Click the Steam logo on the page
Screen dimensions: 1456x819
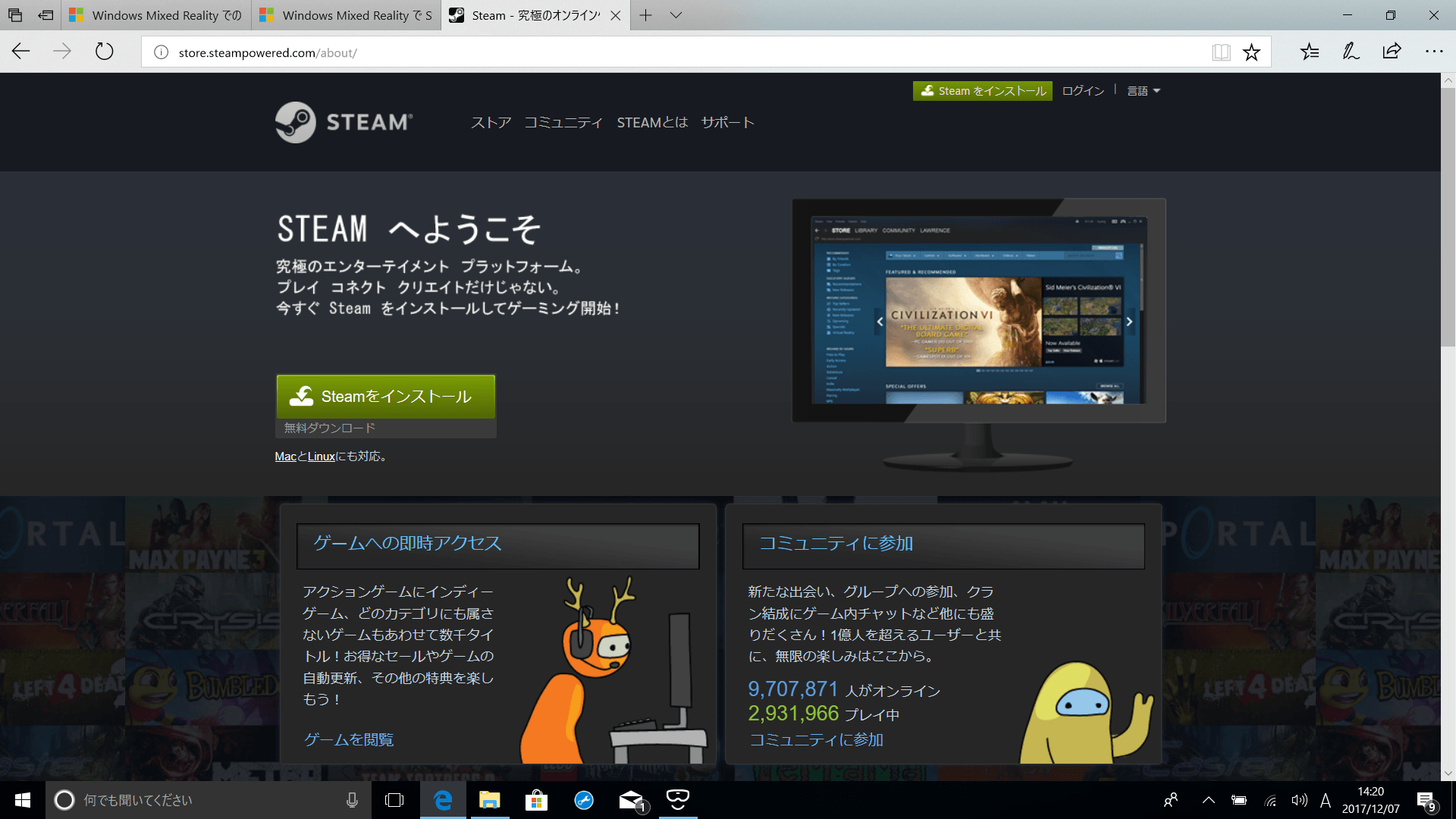[x=343, y=122]
